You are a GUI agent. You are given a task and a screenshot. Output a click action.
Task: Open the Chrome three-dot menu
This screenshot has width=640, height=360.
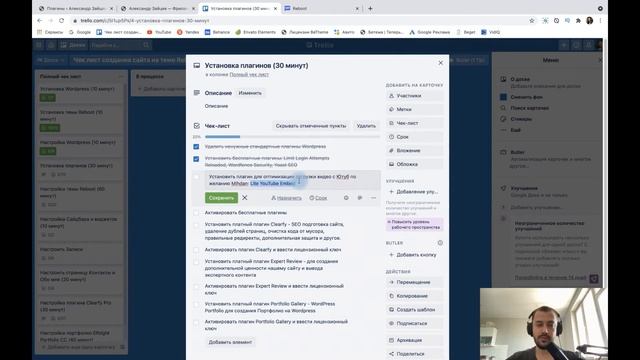[x=600, y=21]
